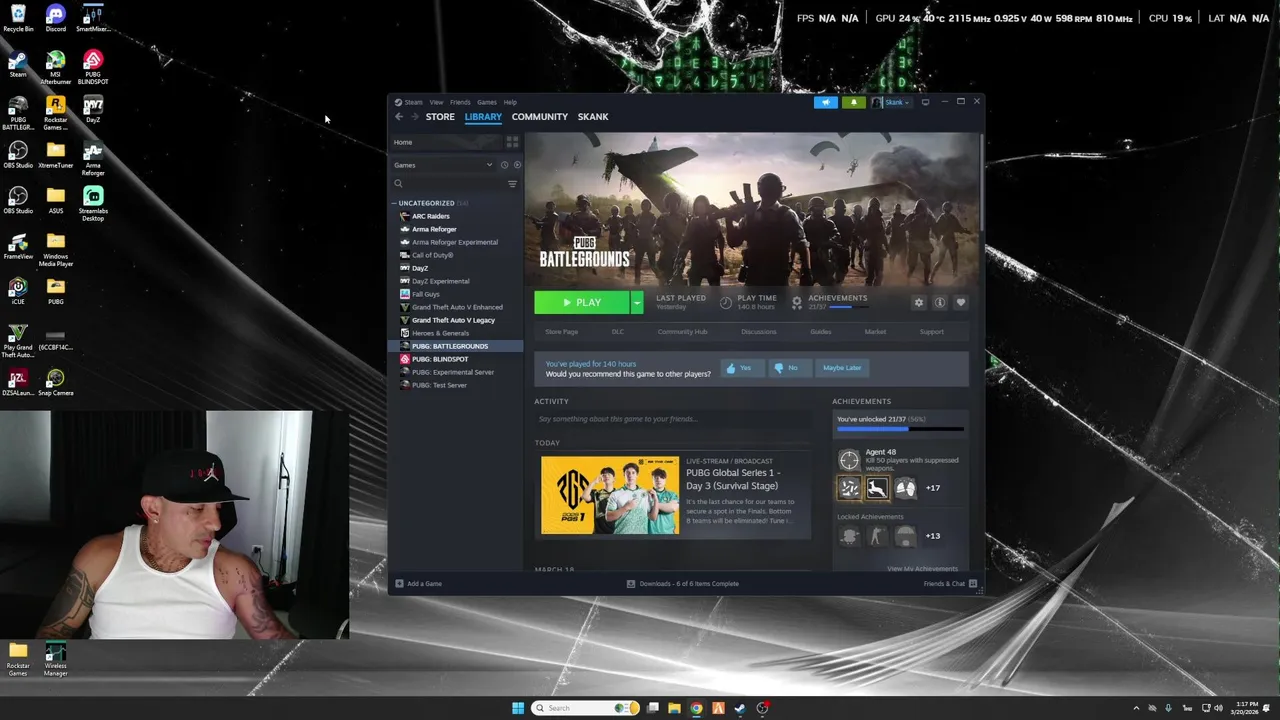Screen dimensions: 1280x720
Task: Open the Games filter dropdown
Action: pos(443,165)
